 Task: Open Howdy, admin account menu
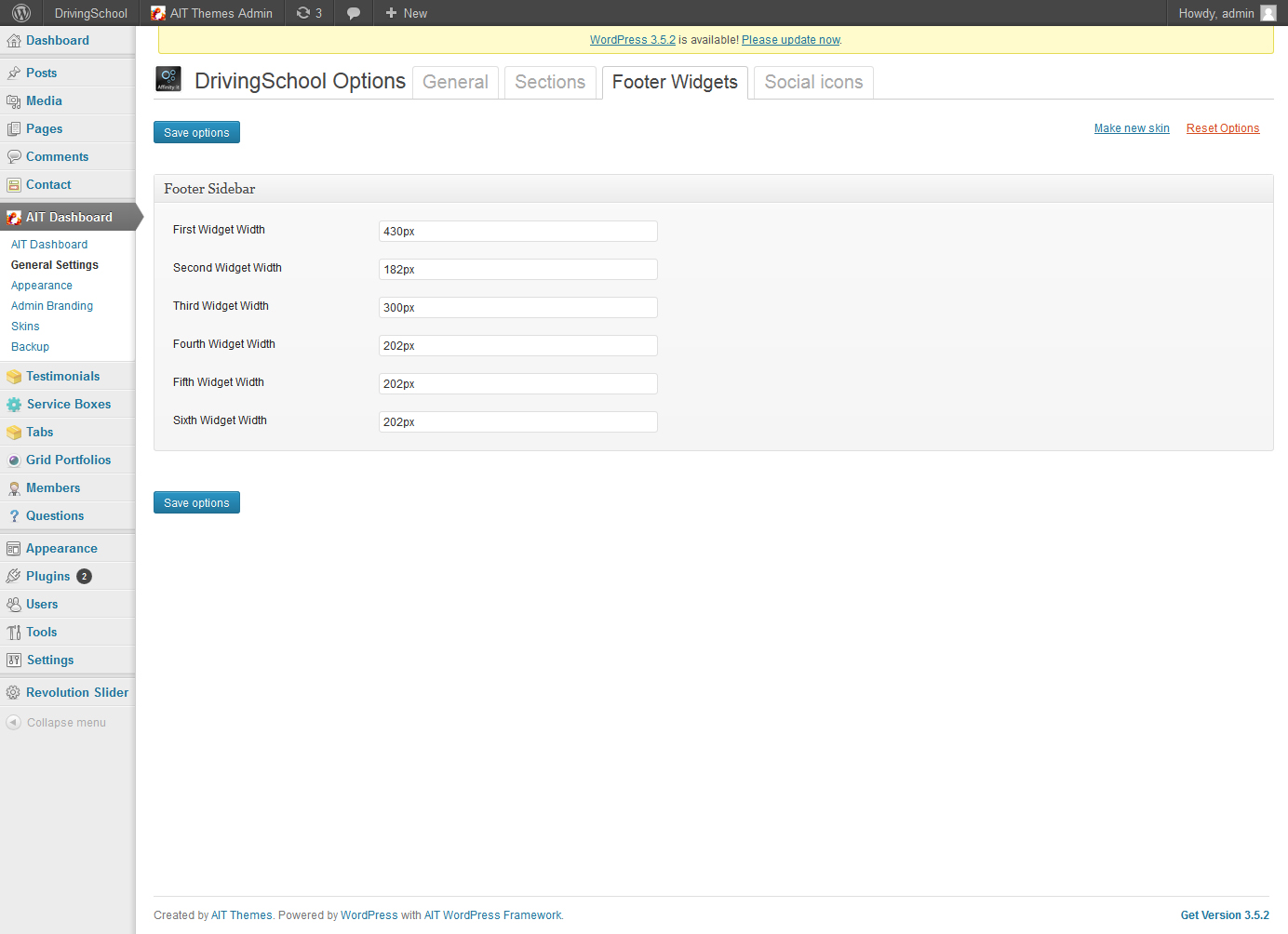pos(1227,13)
